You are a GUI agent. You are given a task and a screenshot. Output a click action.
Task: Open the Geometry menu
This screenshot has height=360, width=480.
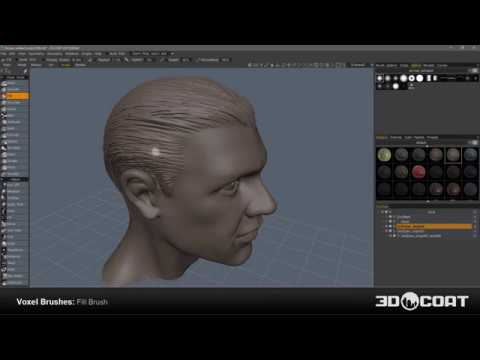(x=54, y=53)
